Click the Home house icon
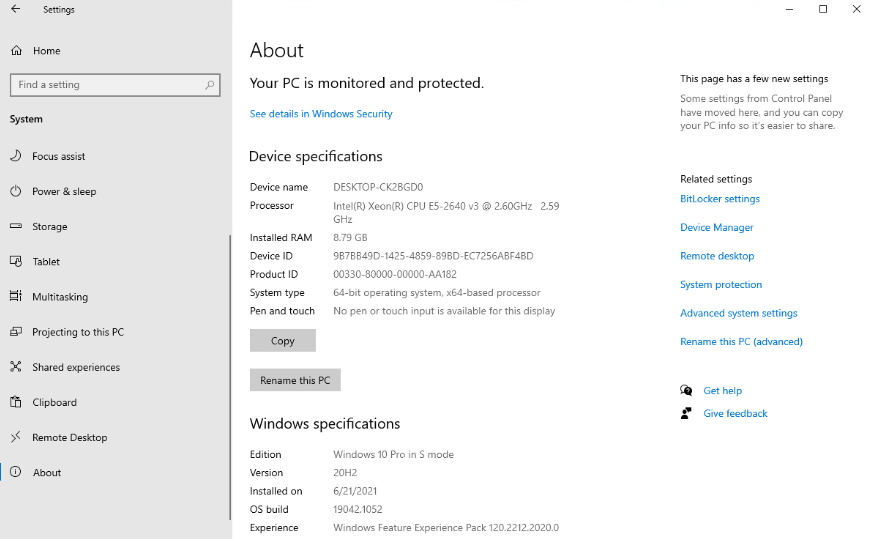870x539 pixels. pos(16,51)
